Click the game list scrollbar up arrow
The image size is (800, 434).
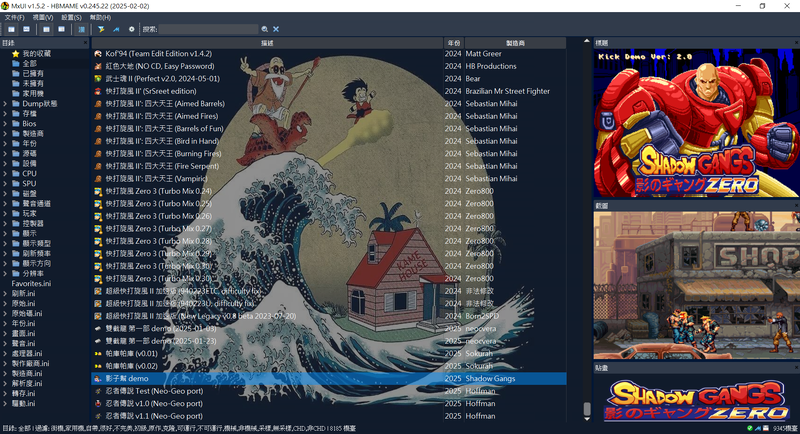(587, 41)
